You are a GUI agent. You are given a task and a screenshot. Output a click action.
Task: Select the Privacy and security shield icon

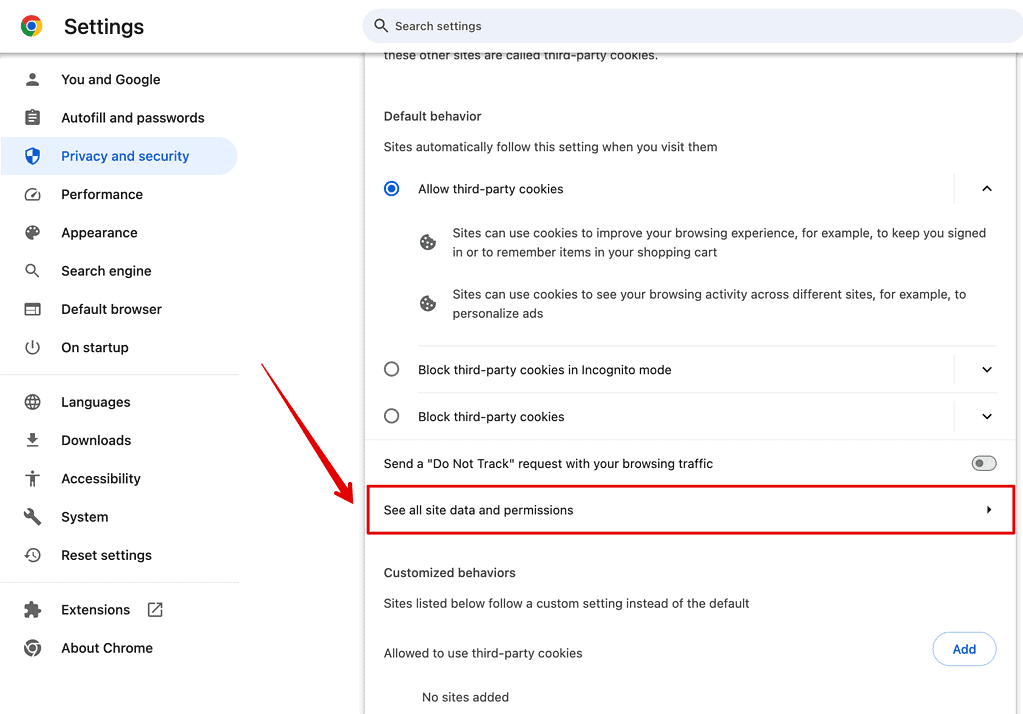[x=32, y=155]
